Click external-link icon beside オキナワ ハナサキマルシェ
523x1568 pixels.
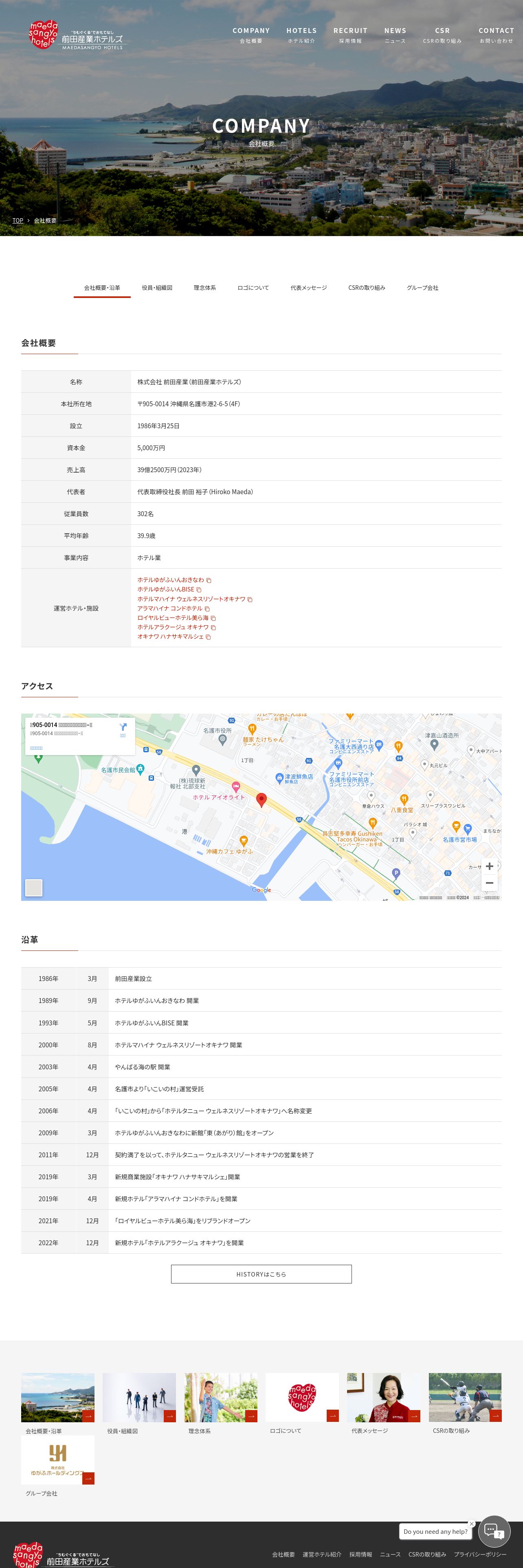[208, 637]
